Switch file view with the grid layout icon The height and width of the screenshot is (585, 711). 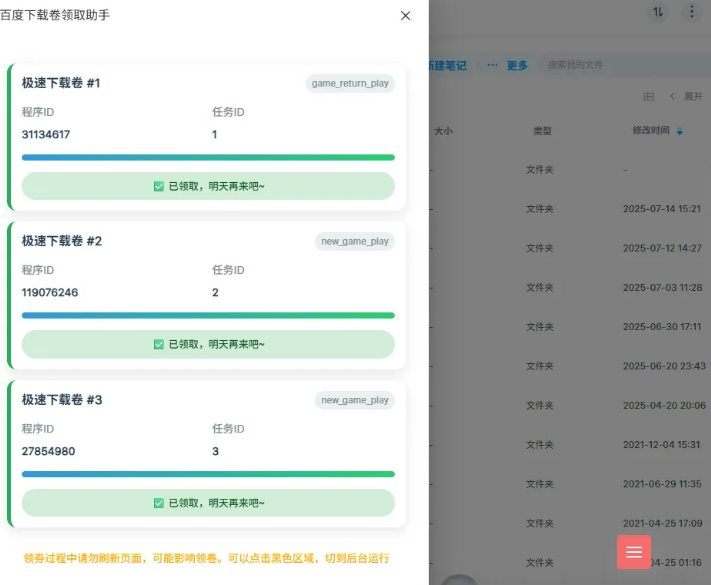648,96
